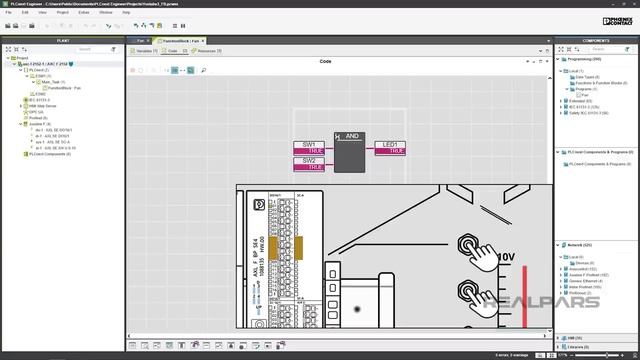Collapse the Axioline F node in PLANT

click(21, 124)
